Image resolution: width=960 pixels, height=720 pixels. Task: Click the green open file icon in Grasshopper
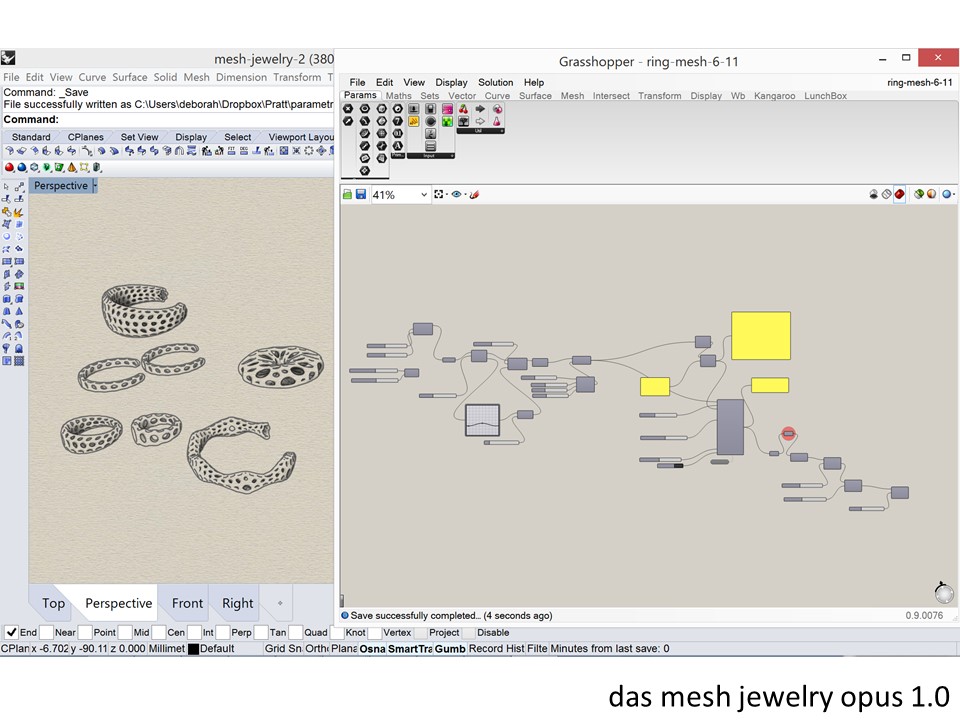(x=348, y=194)
